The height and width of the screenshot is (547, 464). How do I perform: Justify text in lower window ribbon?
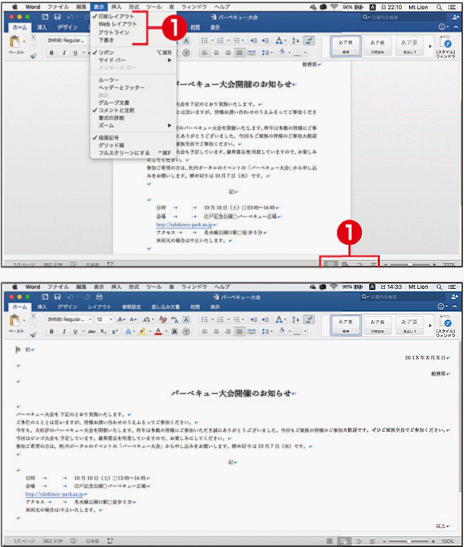point(239,331)
